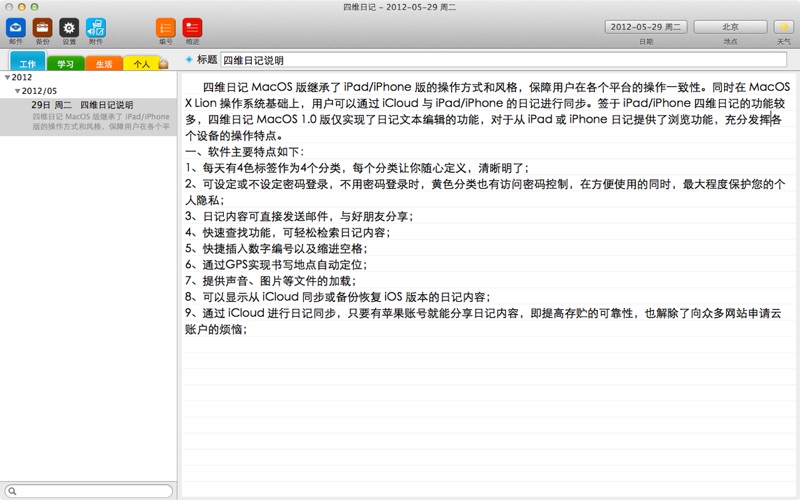Click the green zoom window button
This screenshot has width=800, height=500.
[34, 7]
